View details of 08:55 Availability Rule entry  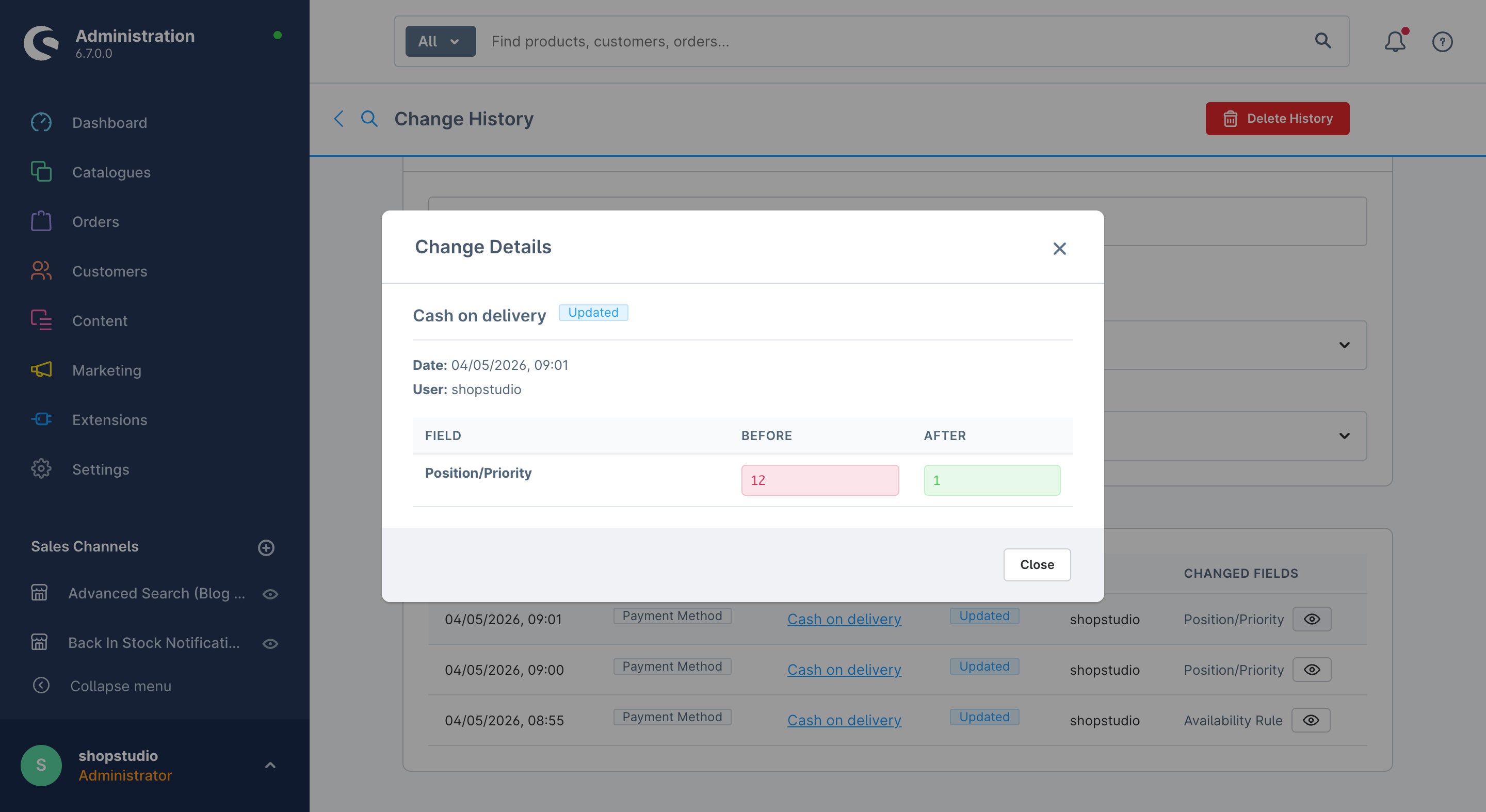tap(1311, 720)
